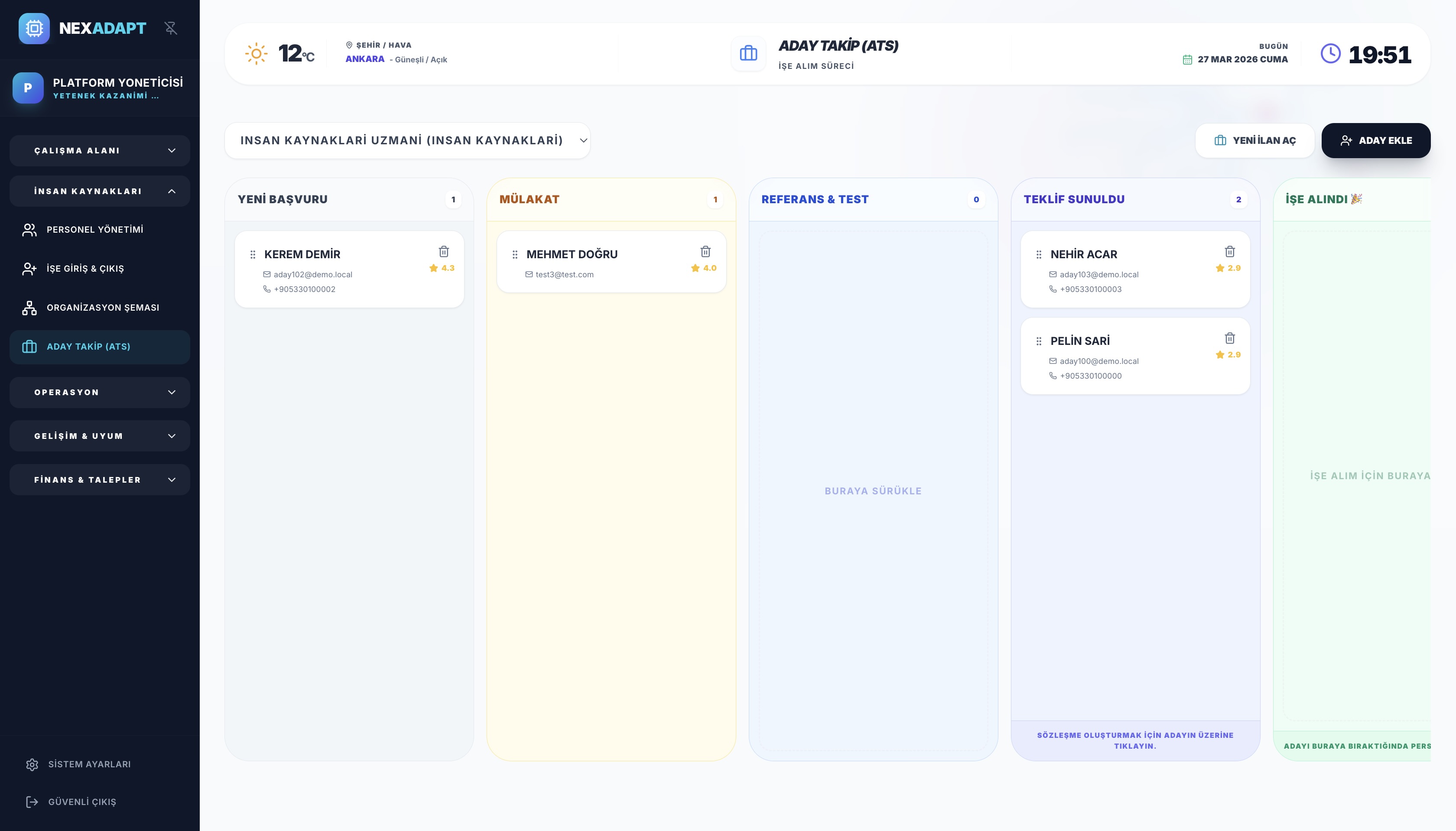Image resolution: width=1456 pixels, height=831 pixels.
Task: Click the NexAdapt chip logo icon
Action: pyautogui.click(x=34, y=29)
